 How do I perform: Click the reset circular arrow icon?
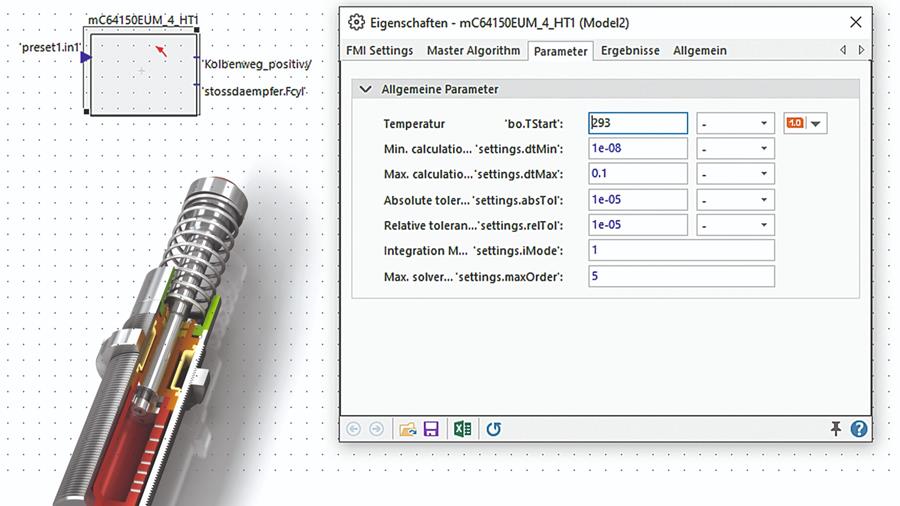(493, 429)
